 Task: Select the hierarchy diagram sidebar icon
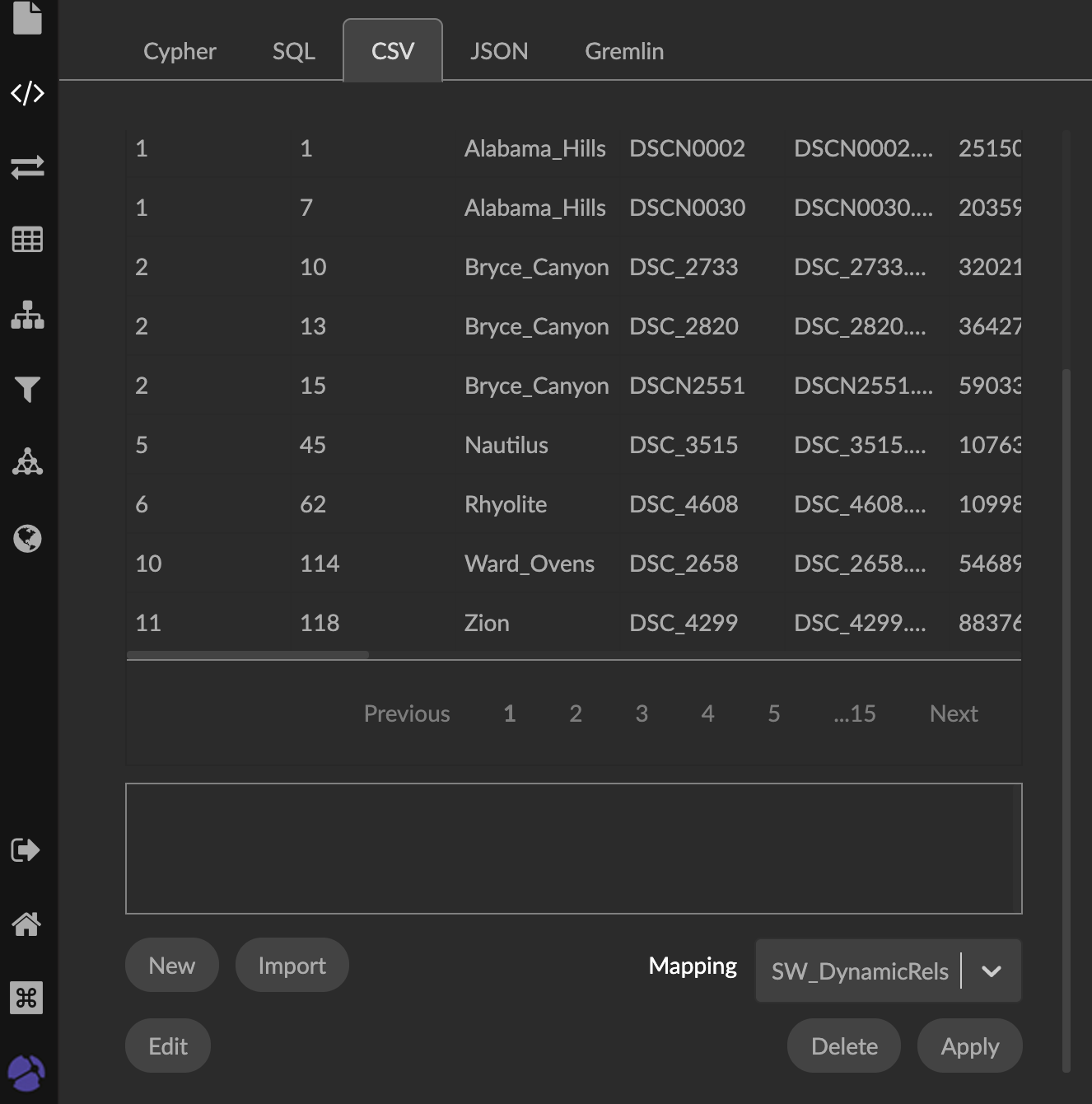pyautogui.click(x=27, y=315)
